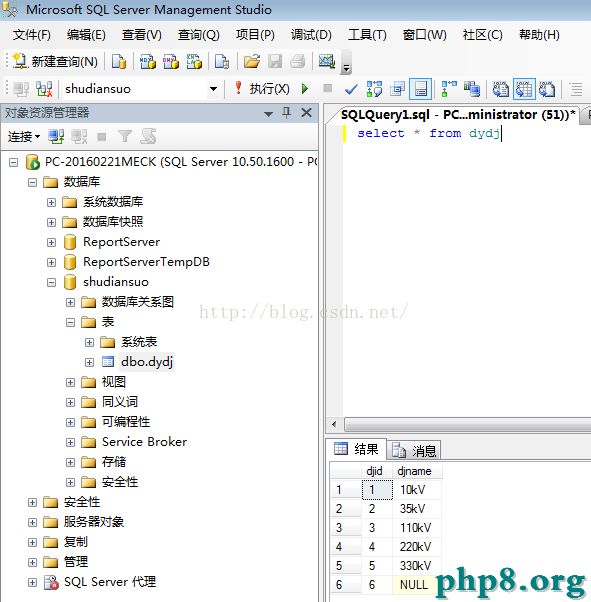Click the Database Engine Query icon
This screenshot has width=591, height=602.
[x=119, y=61]
